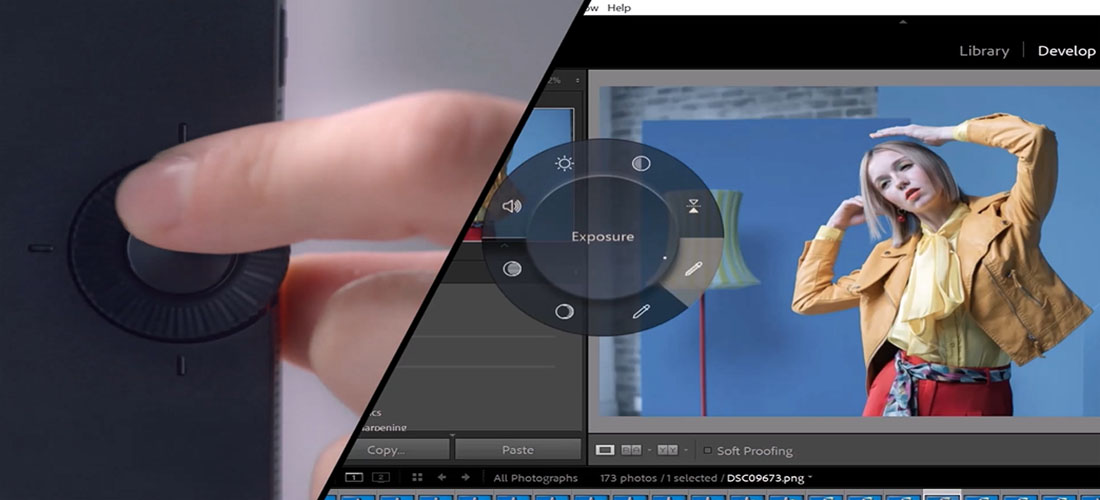Screen dimensions: 1100x500
Task: Select the brightness sun icon in radial menu
Action: (x=565, y=164)
